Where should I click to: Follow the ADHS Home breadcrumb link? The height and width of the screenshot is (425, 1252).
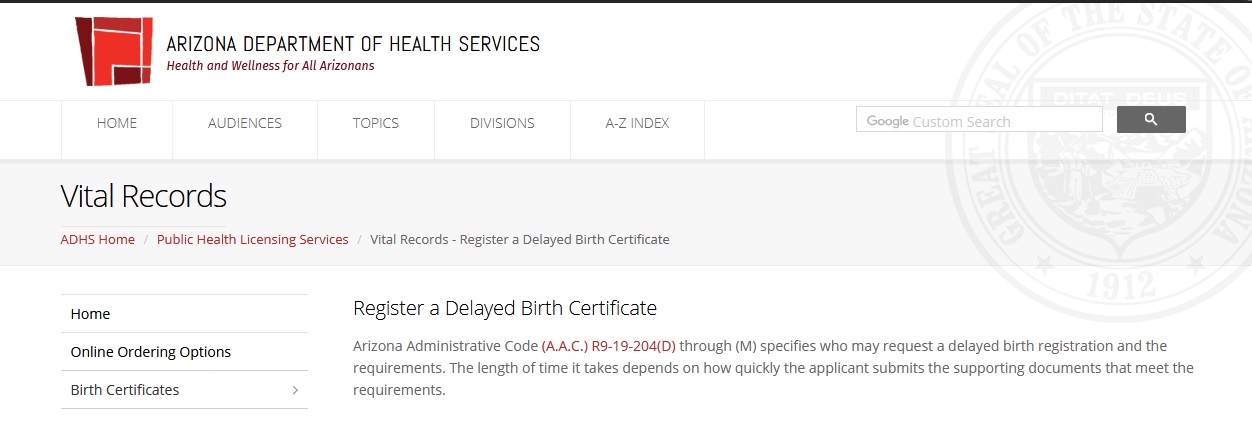point(98,239)
